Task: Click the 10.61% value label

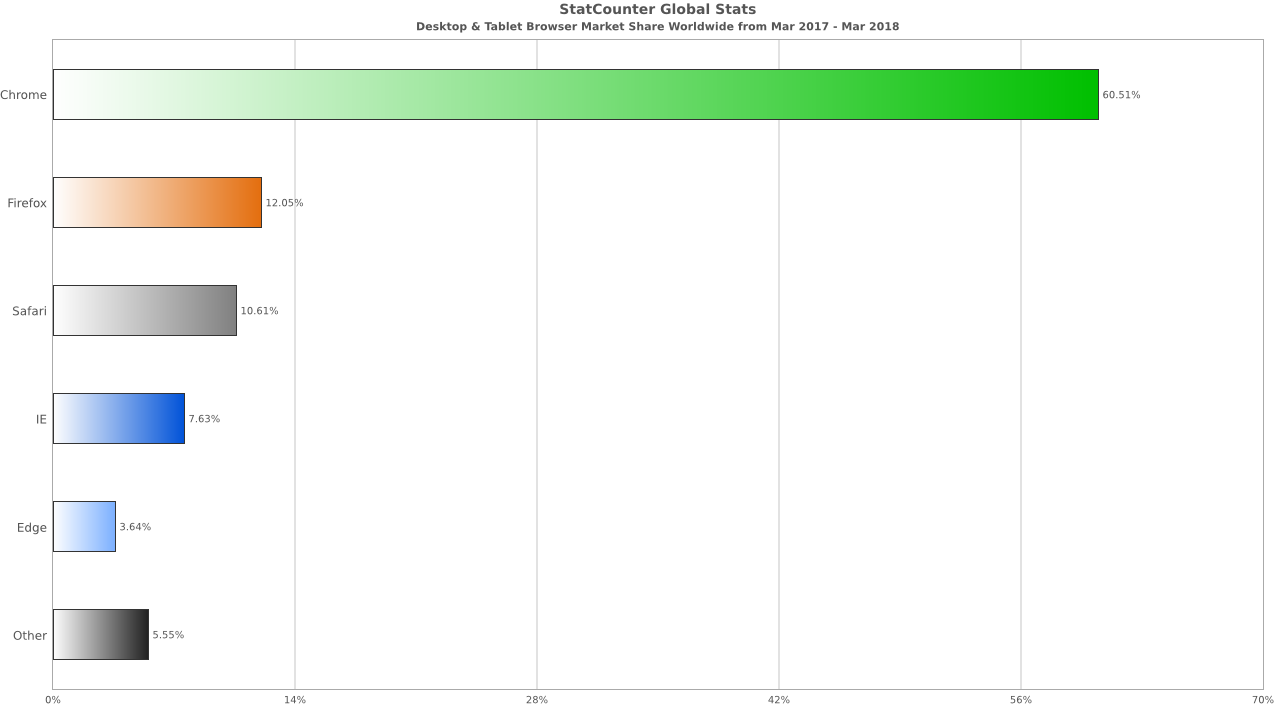Action: (x=259, y=311)
